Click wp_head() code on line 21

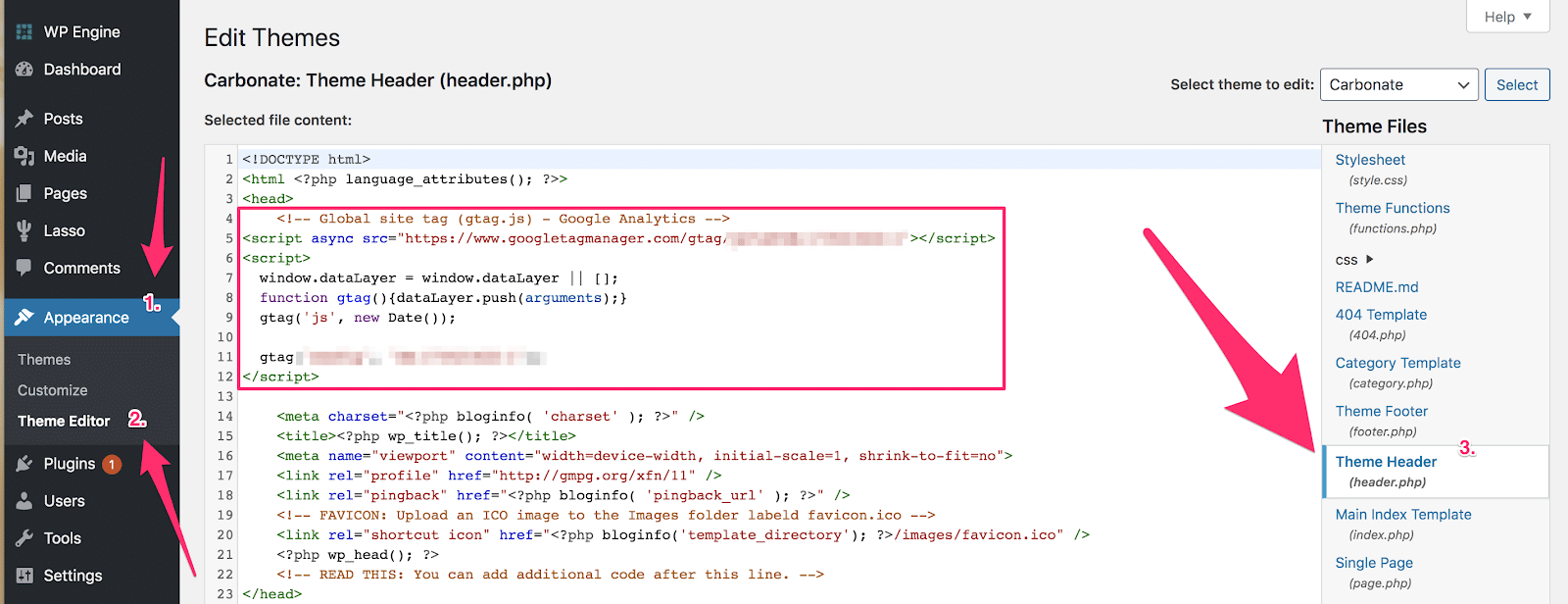pos(358,555)
